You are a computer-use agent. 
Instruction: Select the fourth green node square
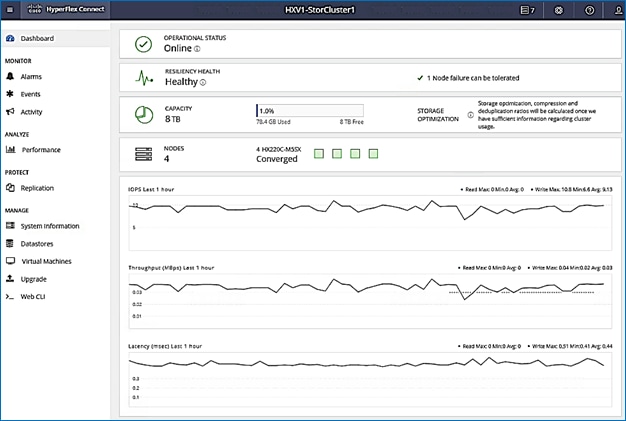tap(373, 154)
